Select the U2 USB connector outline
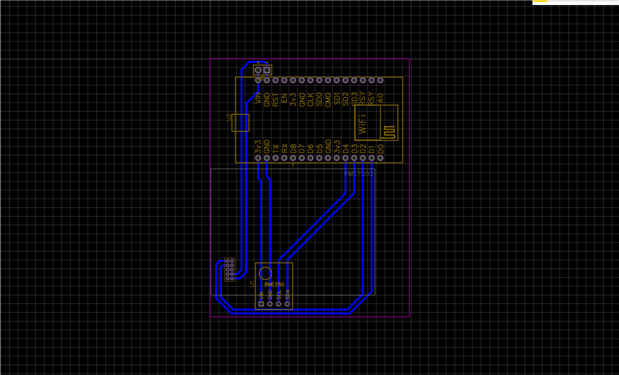This screenshot has height=375, width=619. 240,122
